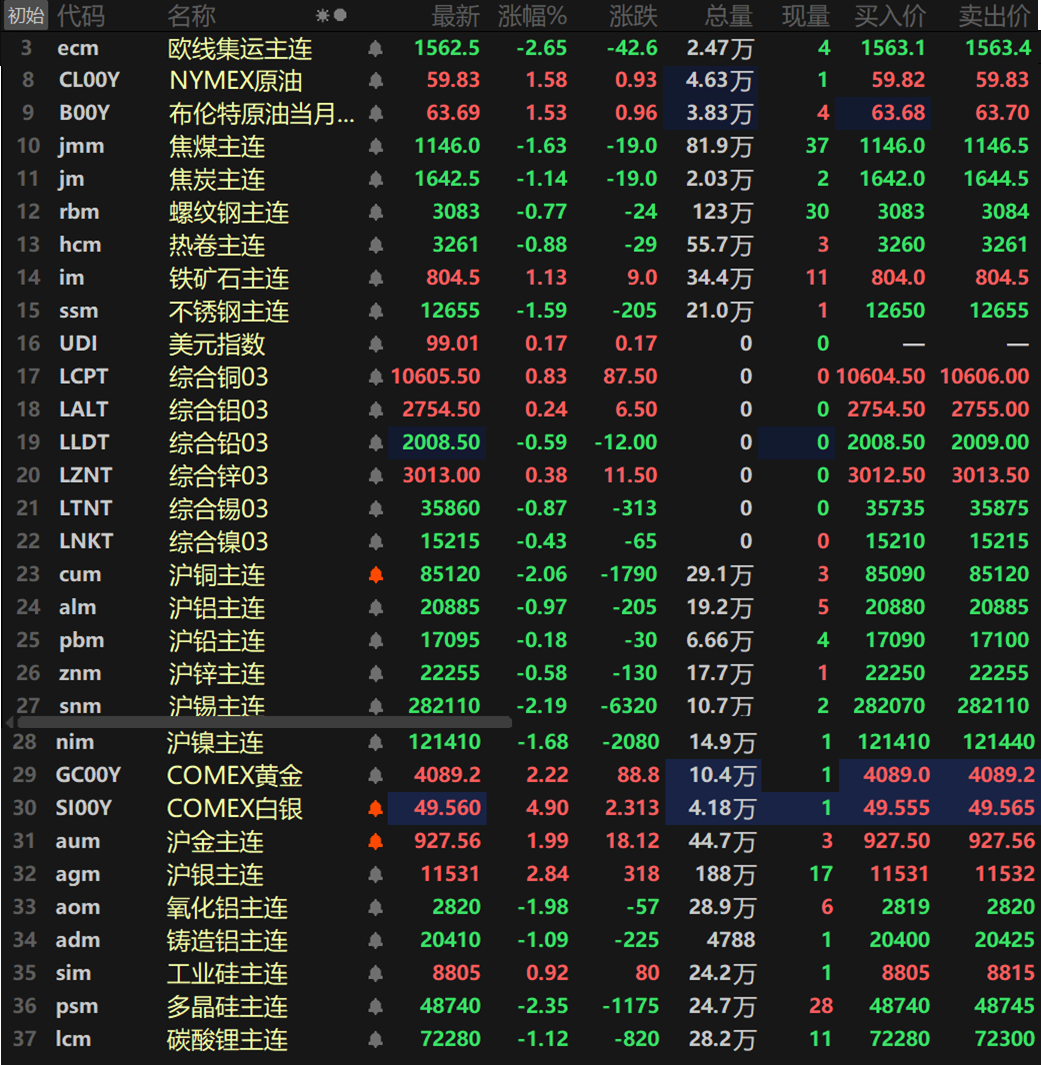Viewport: 1041px width, 1065px height.
Task: Click the bell icon for 碳酸锂主连
Action: pos(376,1040)
